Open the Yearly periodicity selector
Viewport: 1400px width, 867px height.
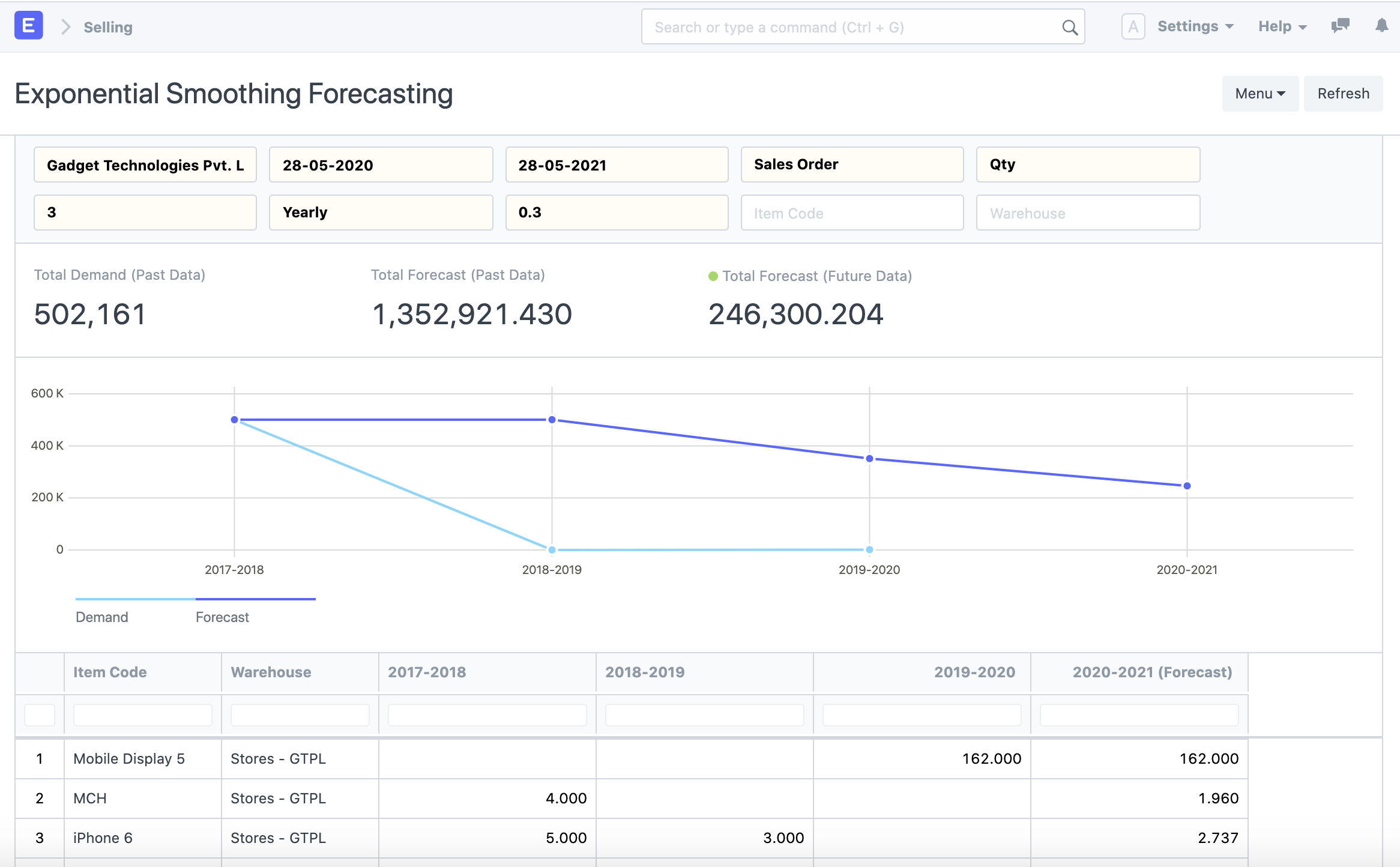coord(381,212)
